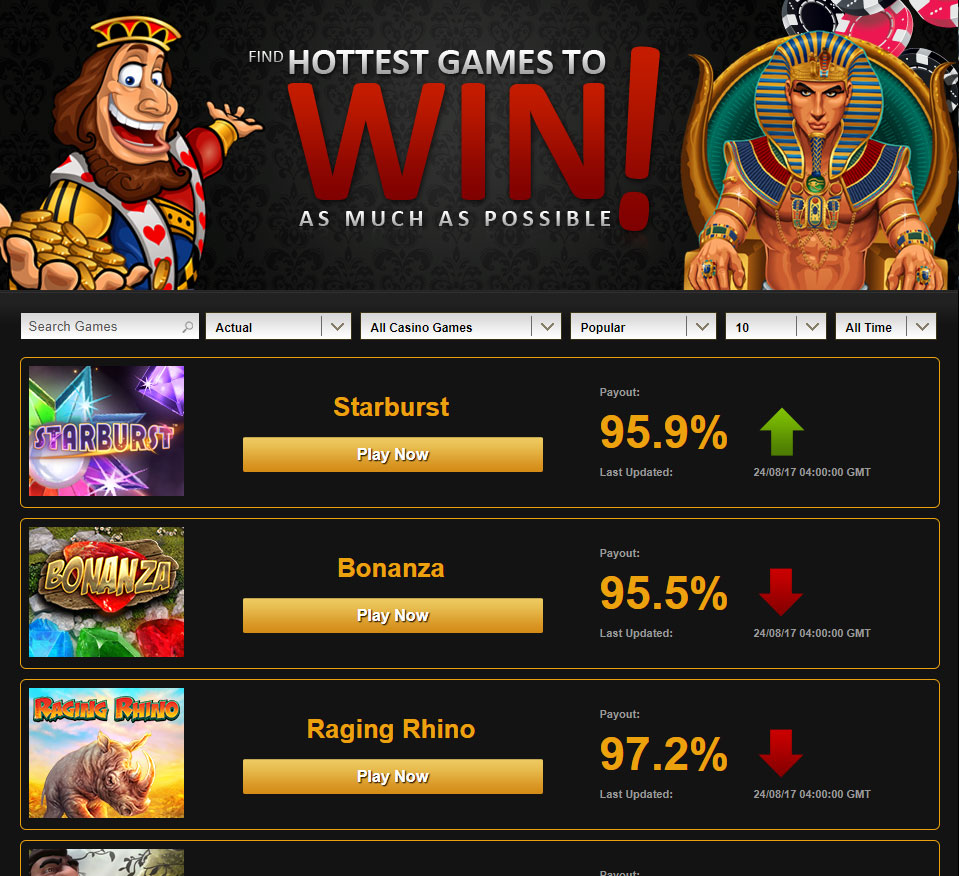
Task: Click Starburst green up arrow
Action: point(782,432)
